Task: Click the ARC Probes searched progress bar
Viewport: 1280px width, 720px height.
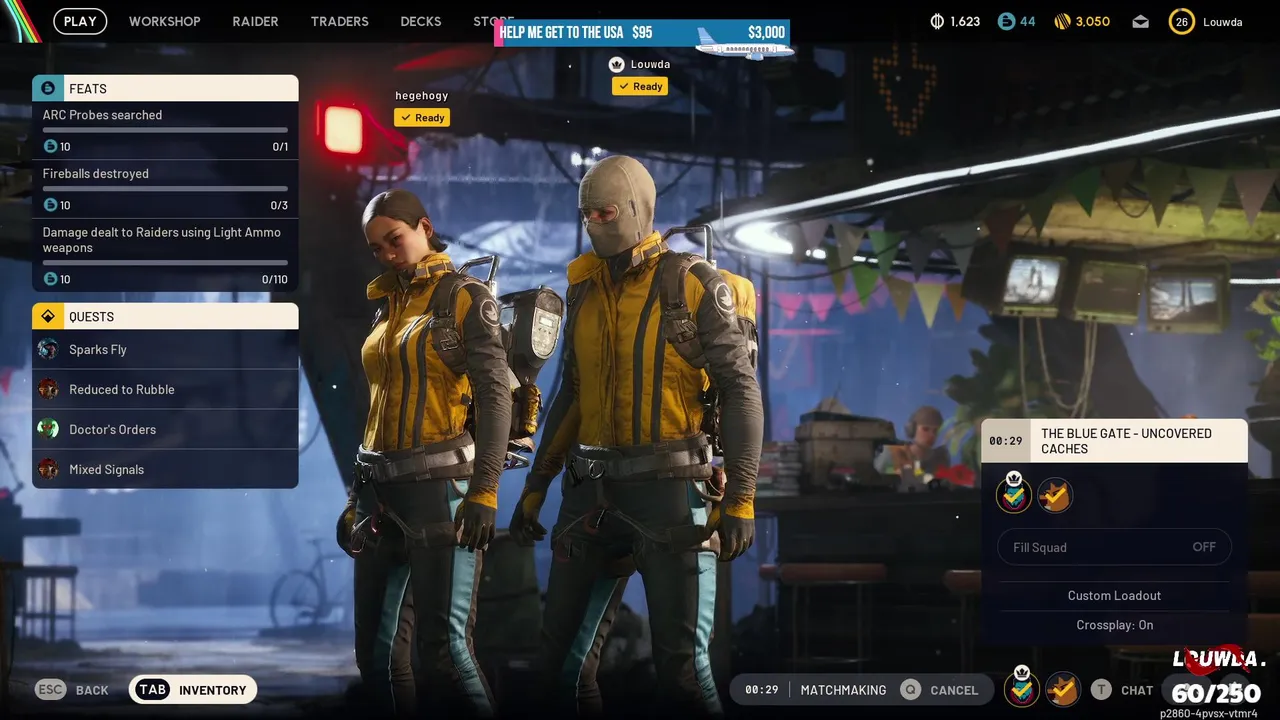Action: pyautogui.click(x=165, y=130)
